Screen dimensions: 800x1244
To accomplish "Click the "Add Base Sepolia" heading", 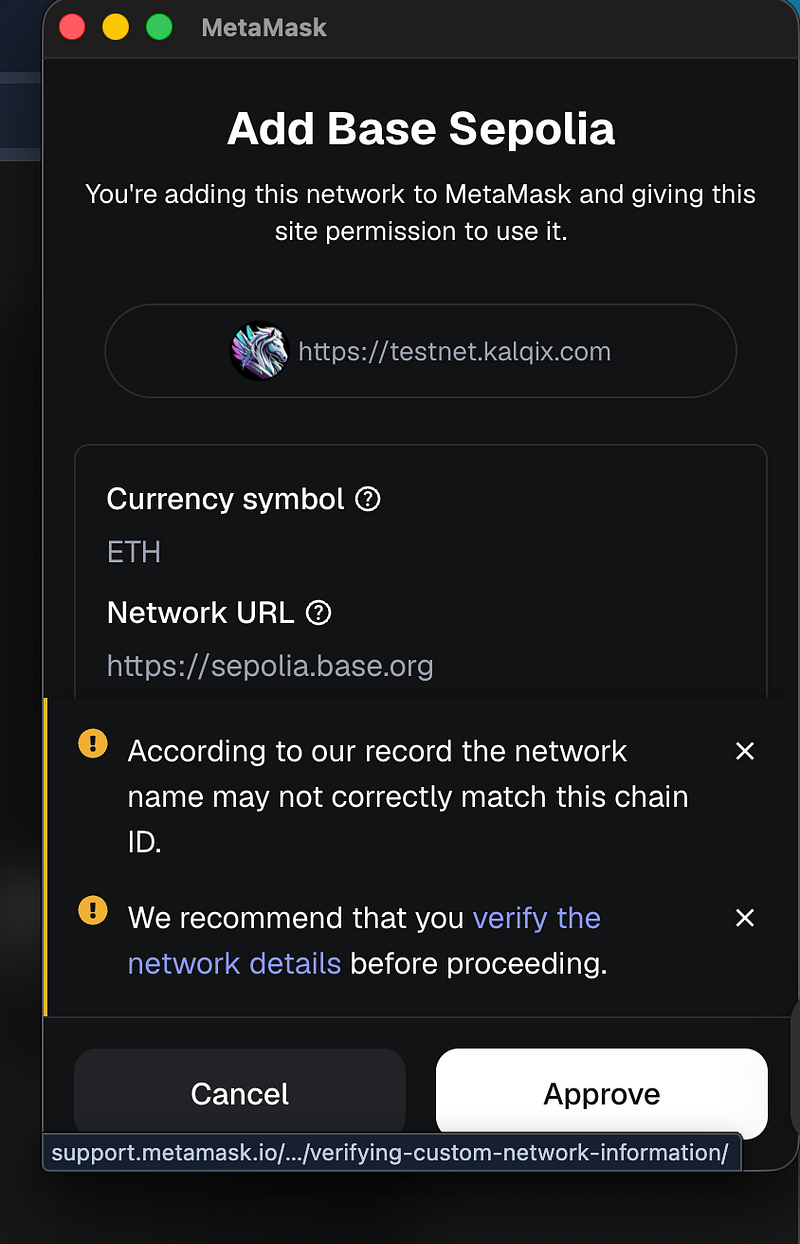I will pos(421,129).
